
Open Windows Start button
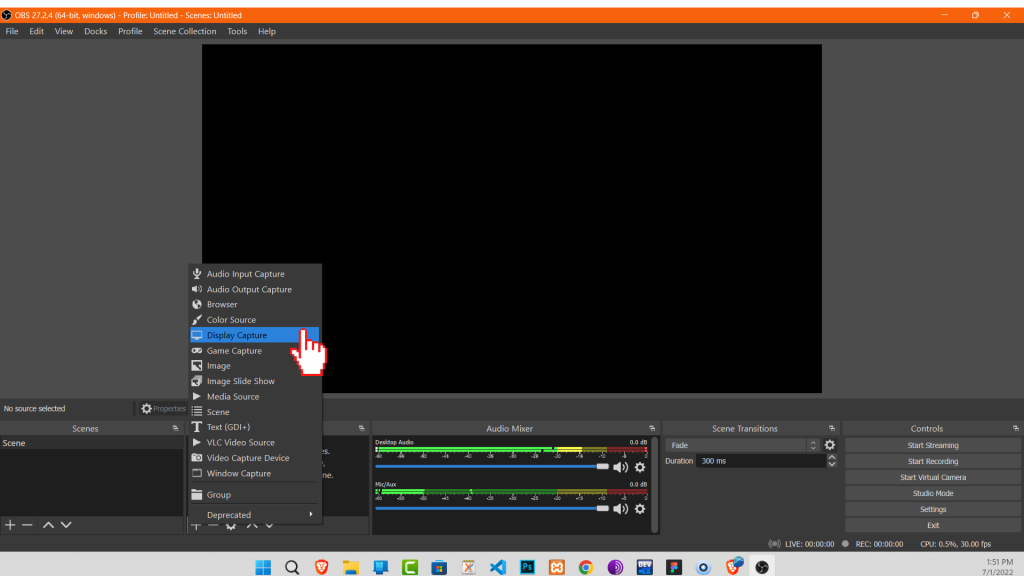pos(263,567)
